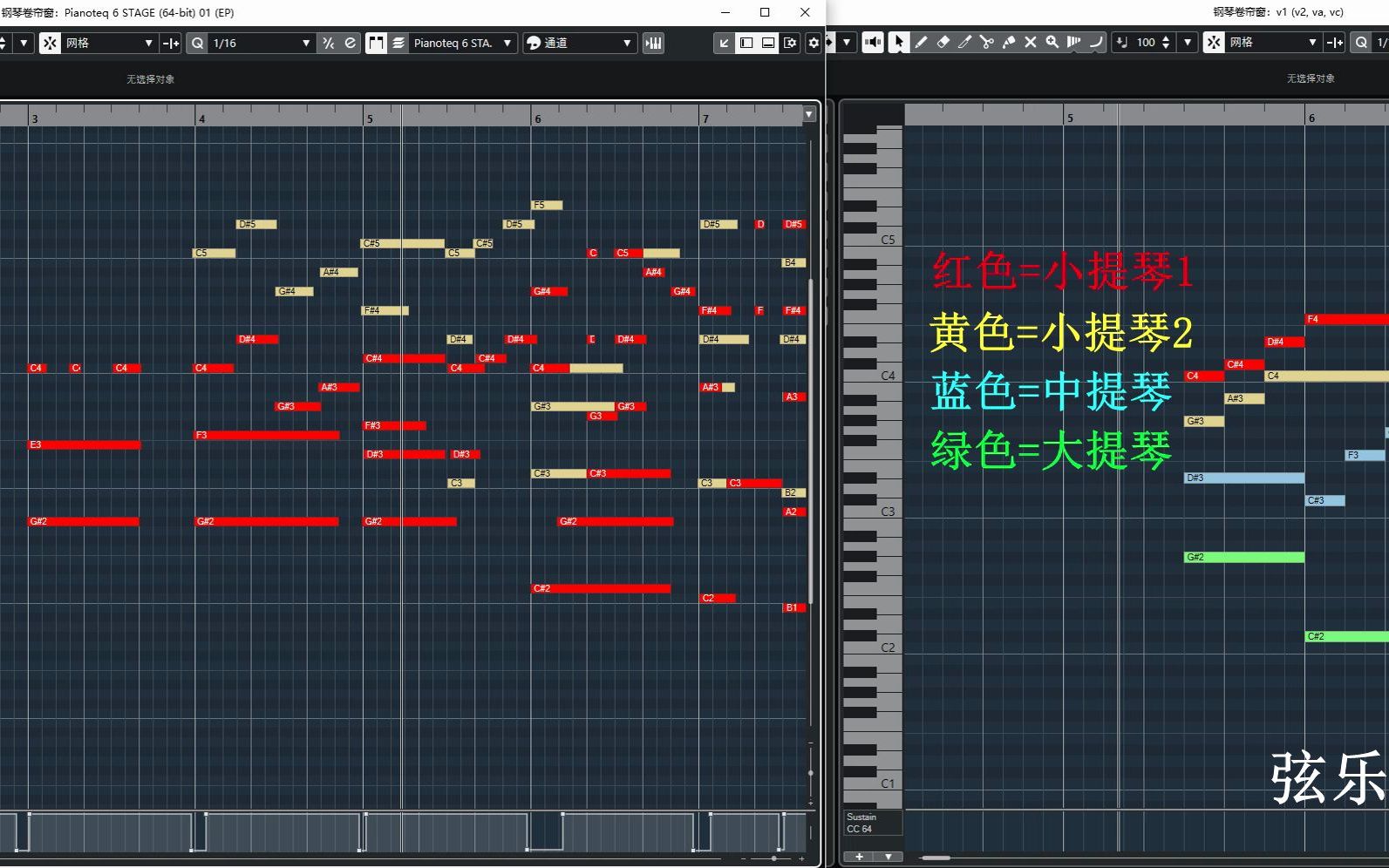Click vertical zoom slider in Pianoteq window
This screenshot has width=1389, height=868.
coord(810,773)
